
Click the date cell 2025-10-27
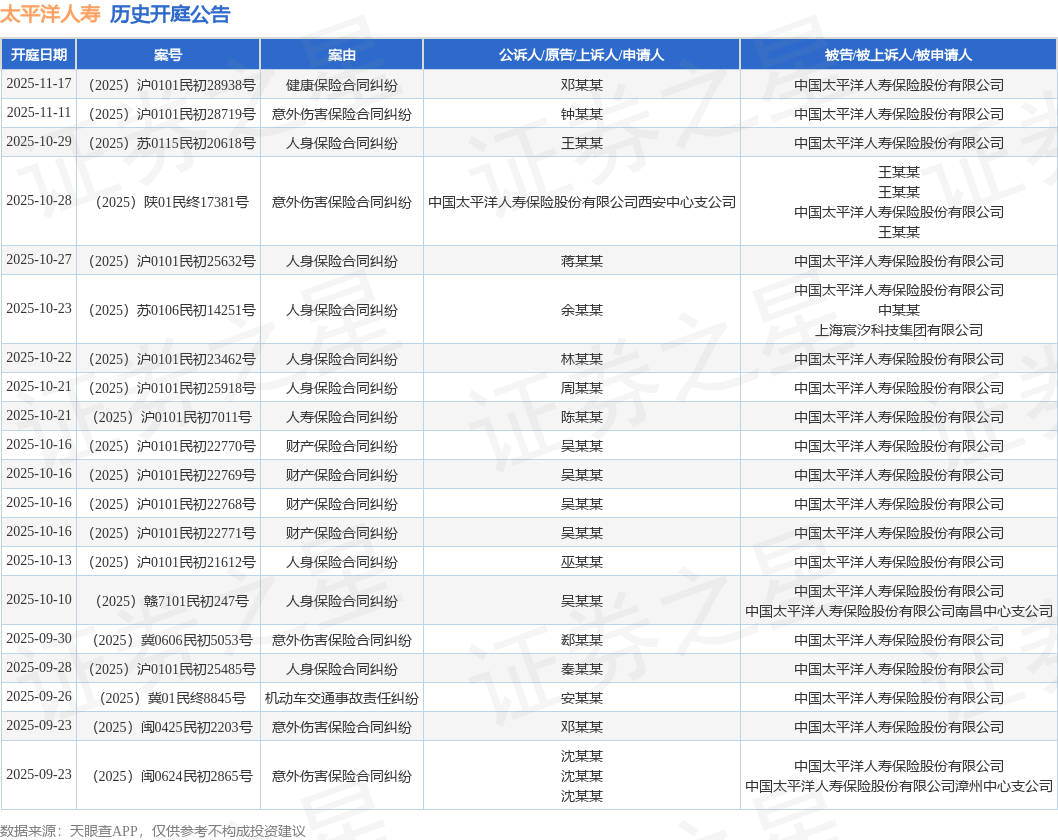[38, 260]
